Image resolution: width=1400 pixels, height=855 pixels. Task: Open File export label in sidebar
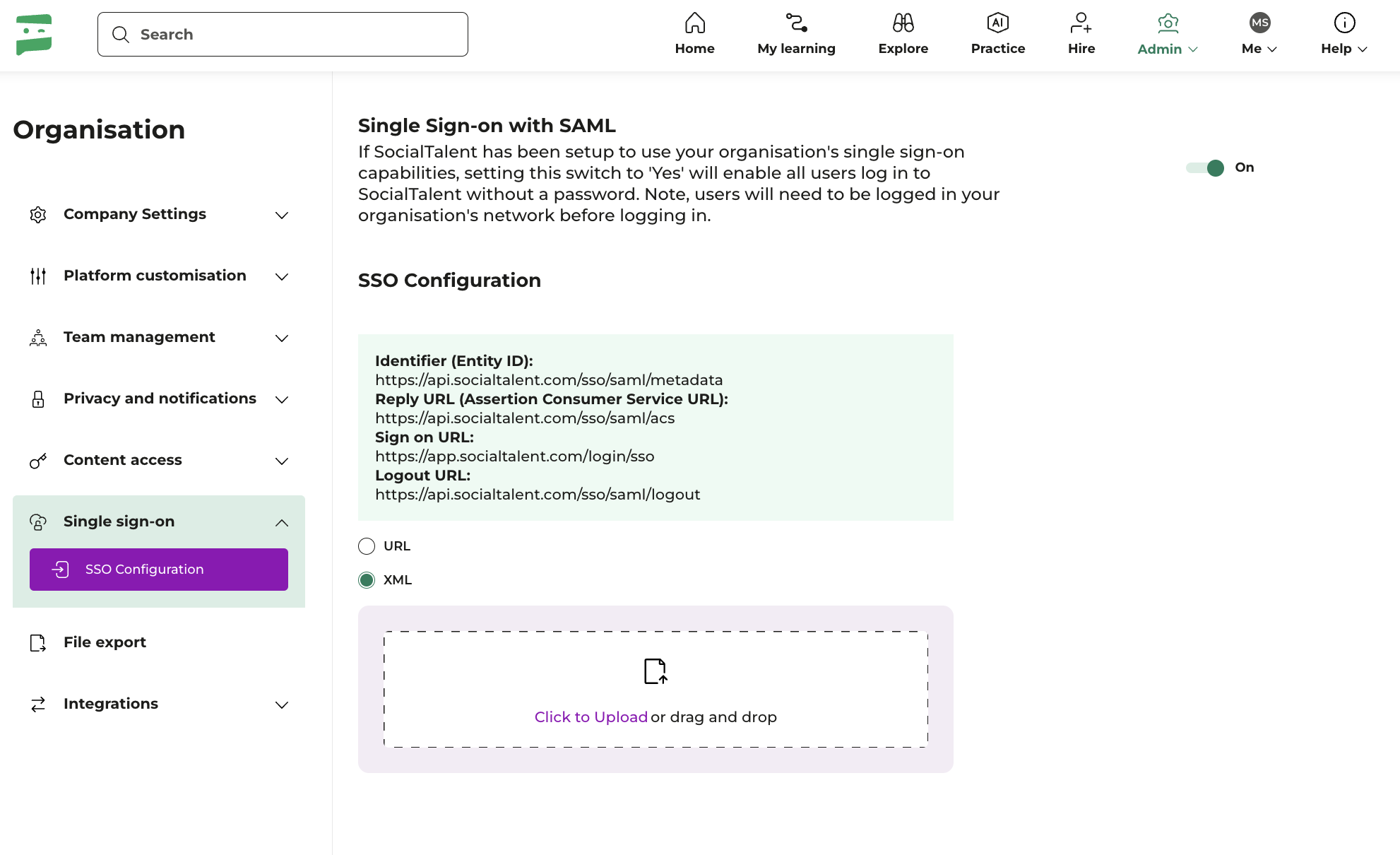pyautogui.click(x=105, y=642)
